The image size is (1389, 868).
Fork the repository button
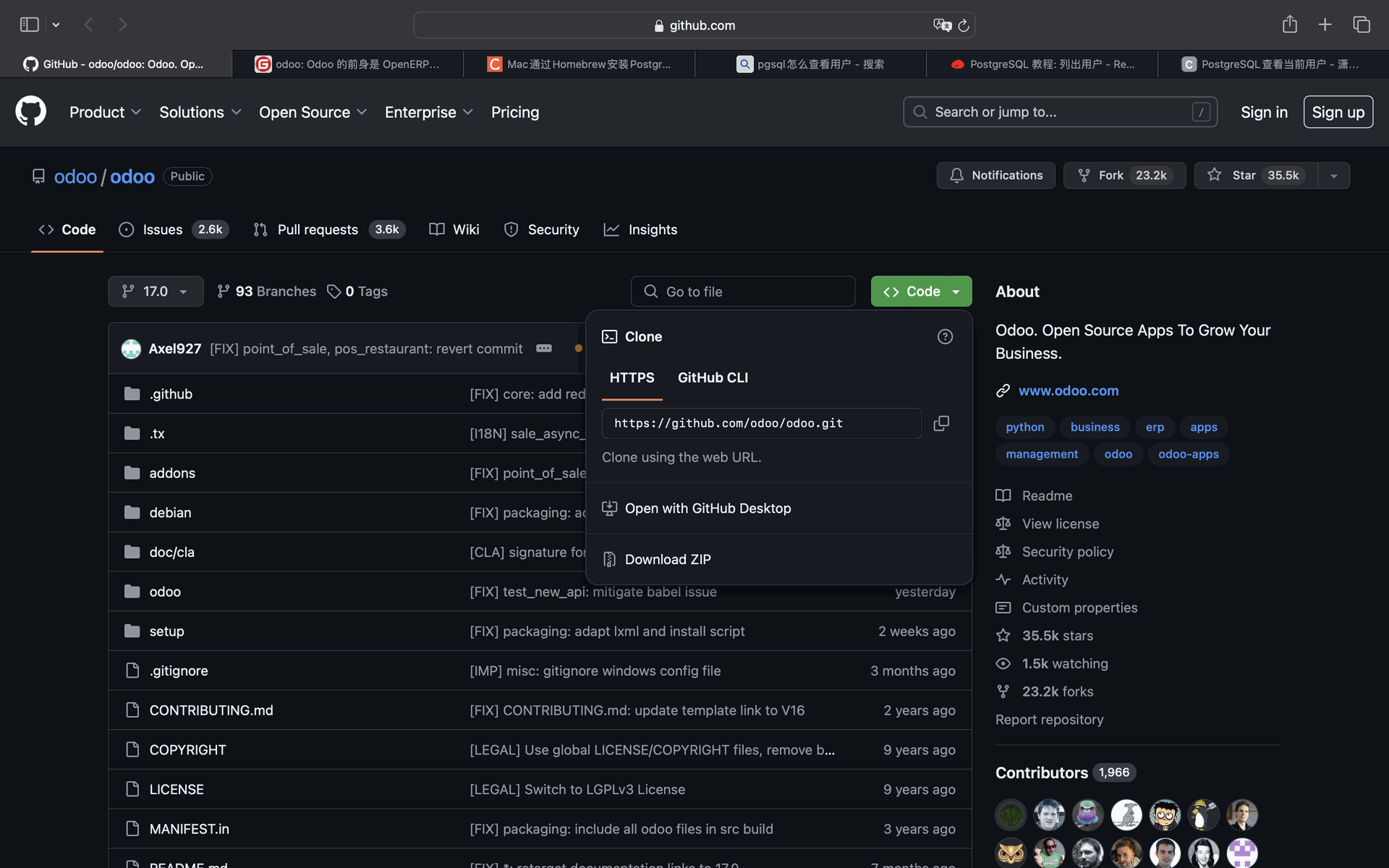[1124, 175]
